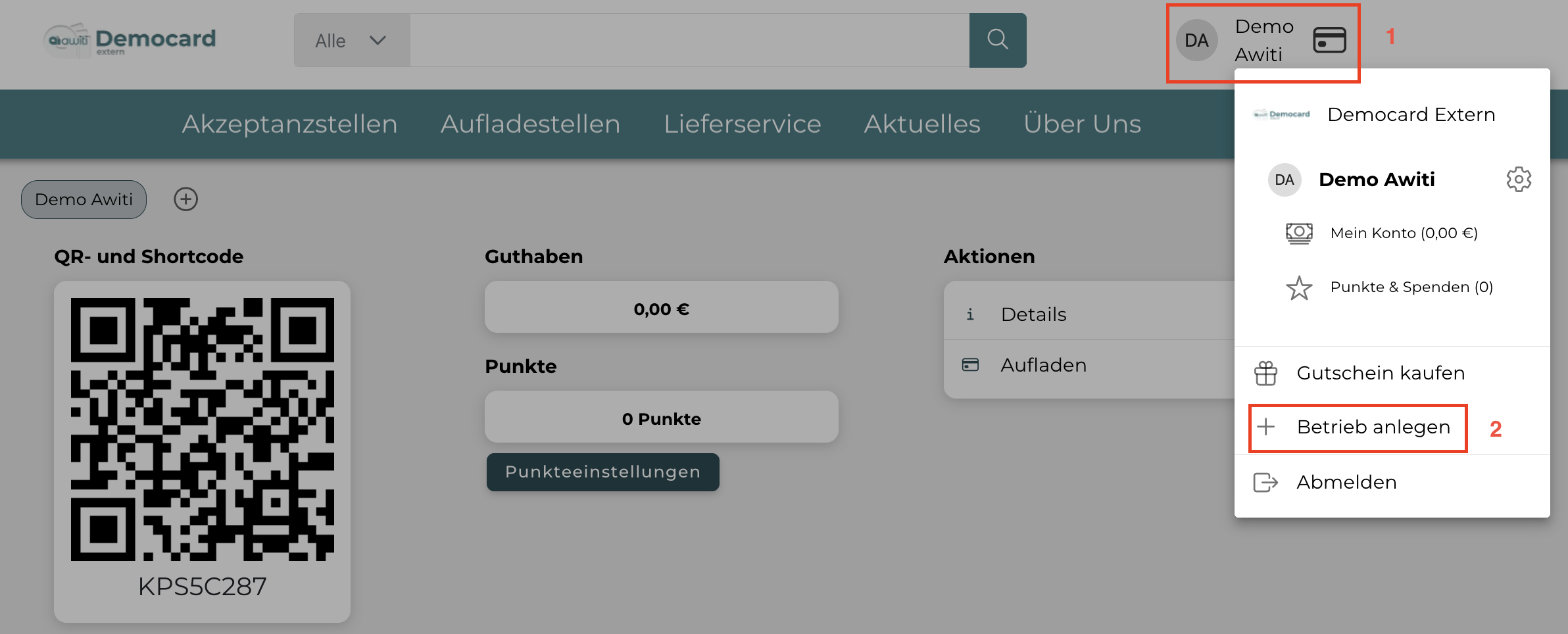Image resolution: width=1568 pixels, height=634 pixels.
Task: Click into the search input field
Action: [689, 40]
